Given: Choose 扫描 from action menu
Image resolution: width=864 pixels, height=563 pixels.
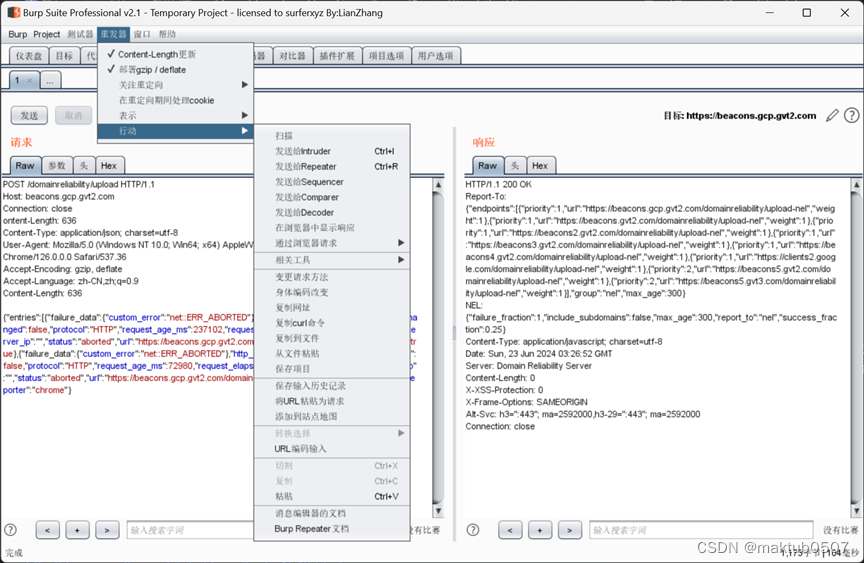Looking at the screenshot, I should tap(332, 136).
